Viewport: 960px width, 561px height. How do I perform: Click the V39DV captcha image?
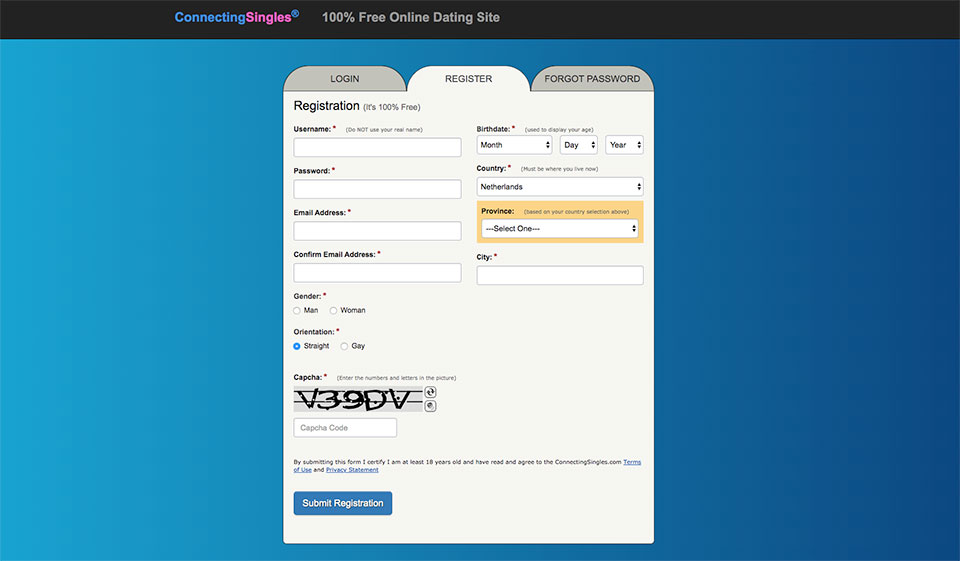click(358, 400)
